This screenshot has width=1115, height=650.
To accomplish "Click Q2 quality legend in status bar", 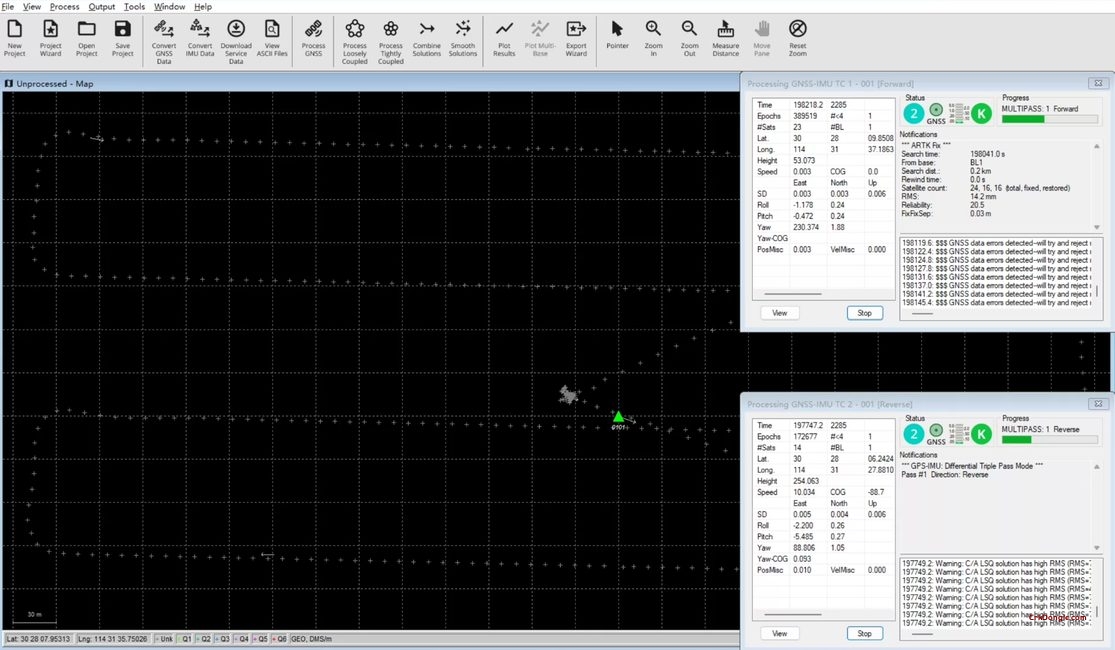I will click(x=204, y=639).
